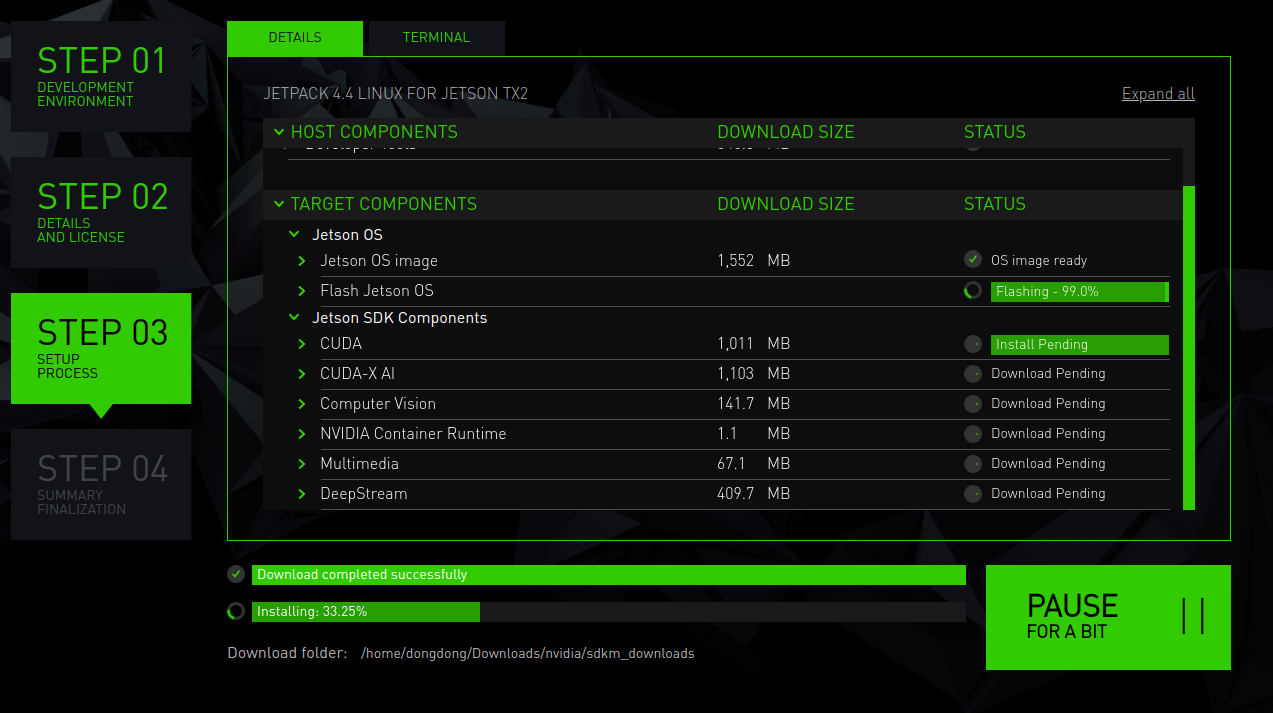
Task: Collapse the HOST COMPONENTS section
Action: coord(279,132)
